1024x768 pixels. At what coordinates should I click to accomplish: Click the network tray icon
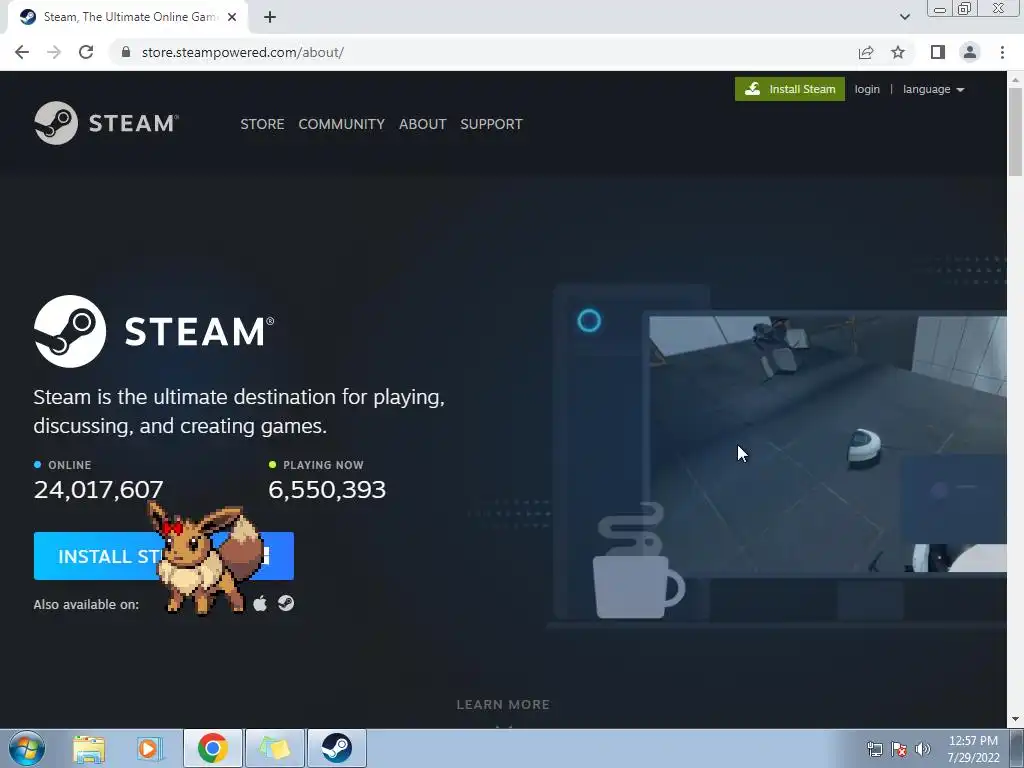874,749
